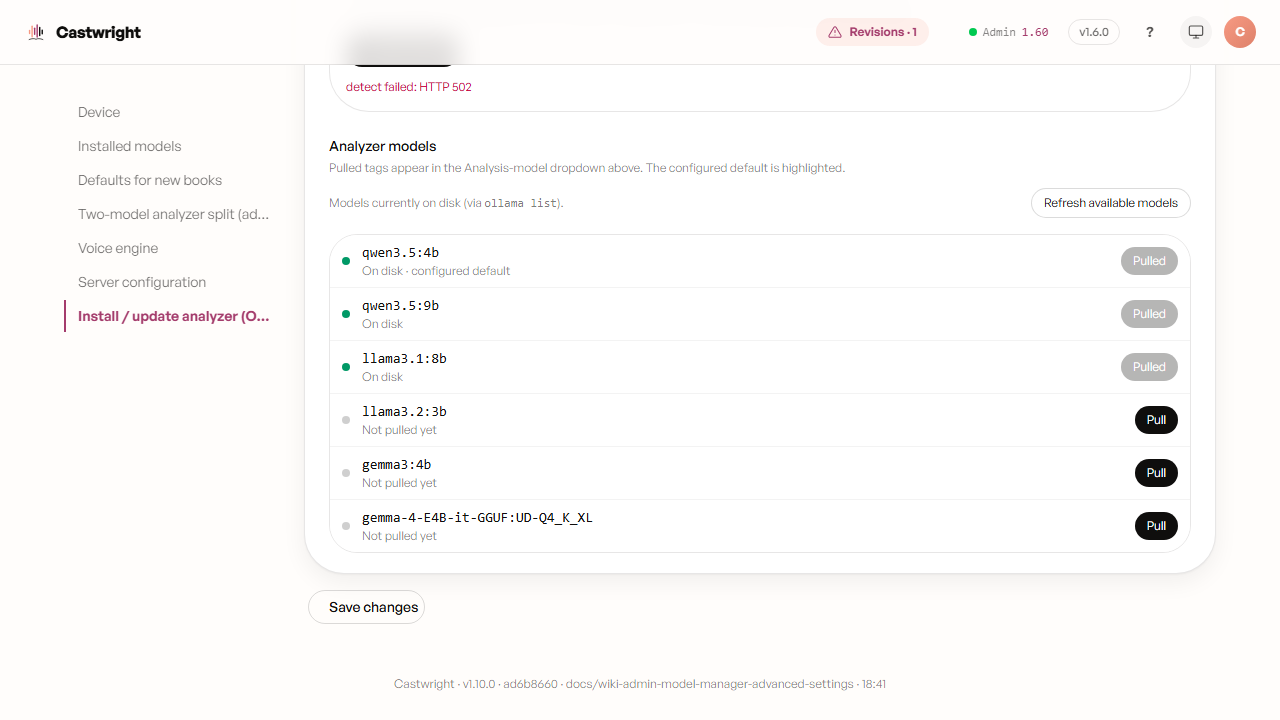1280x720 pixels.
Task: Open the help question mark icon
Action: 1150,32
